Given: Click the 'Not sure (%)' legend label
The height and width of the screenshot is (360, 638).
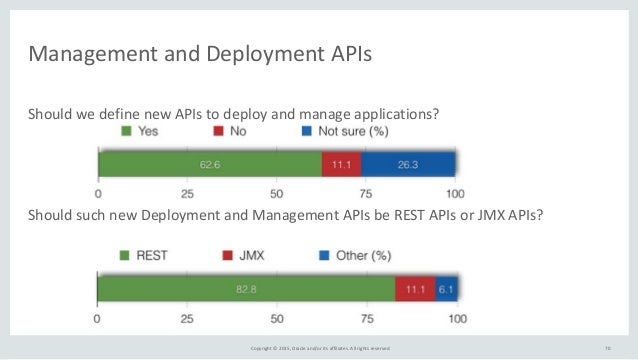Looking at the screenshot, I should [x=353, y=131].
